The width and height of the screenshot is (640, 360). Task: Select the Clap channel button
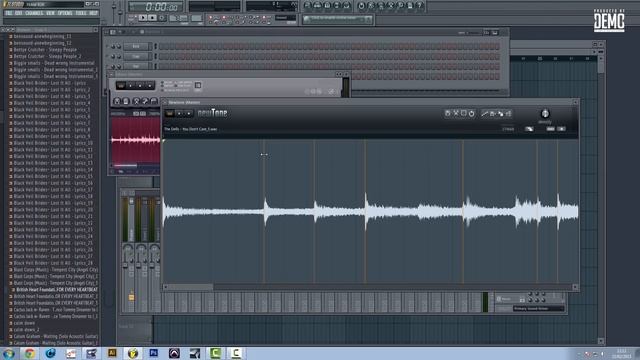point(136,56)
